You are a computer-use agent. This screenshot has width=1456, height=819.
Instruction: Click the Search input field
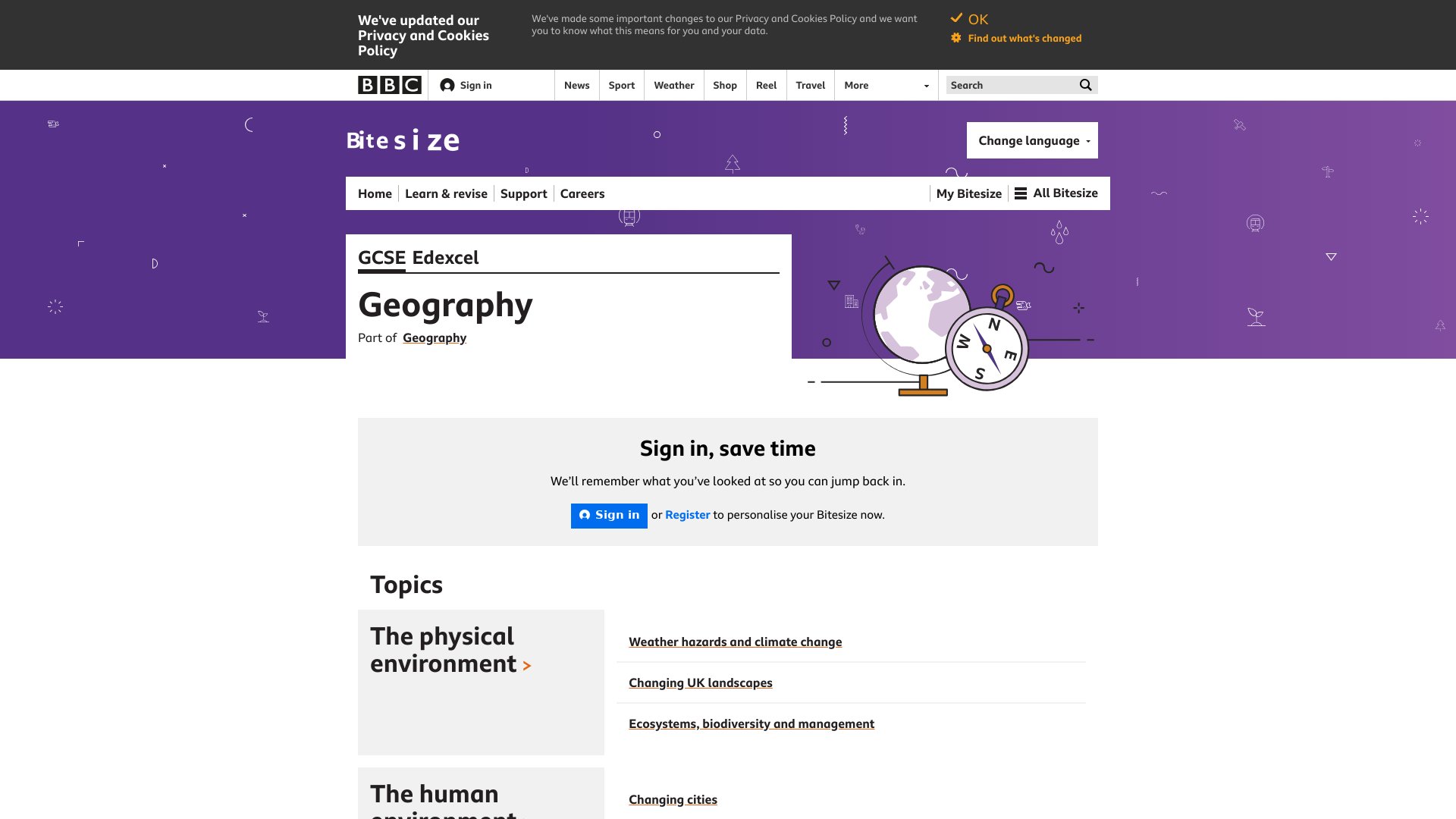[1011, 85]
